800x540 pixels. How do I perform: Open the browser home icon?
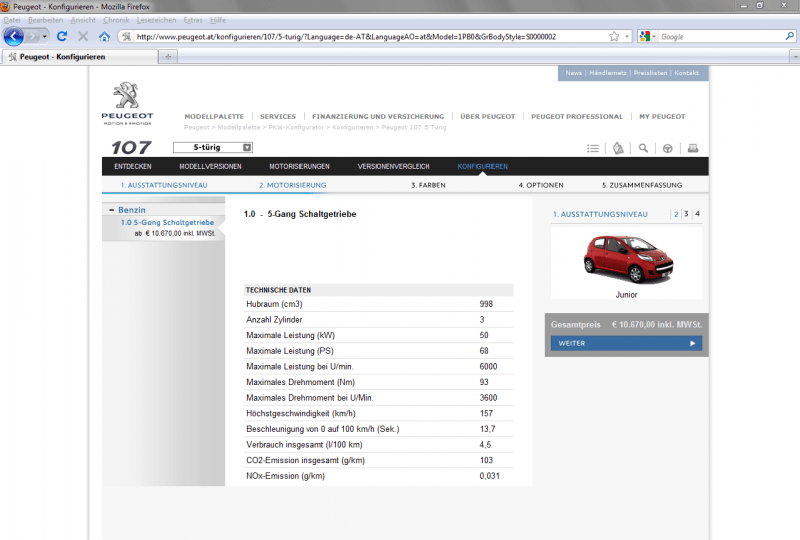click(x=104, y=36)
